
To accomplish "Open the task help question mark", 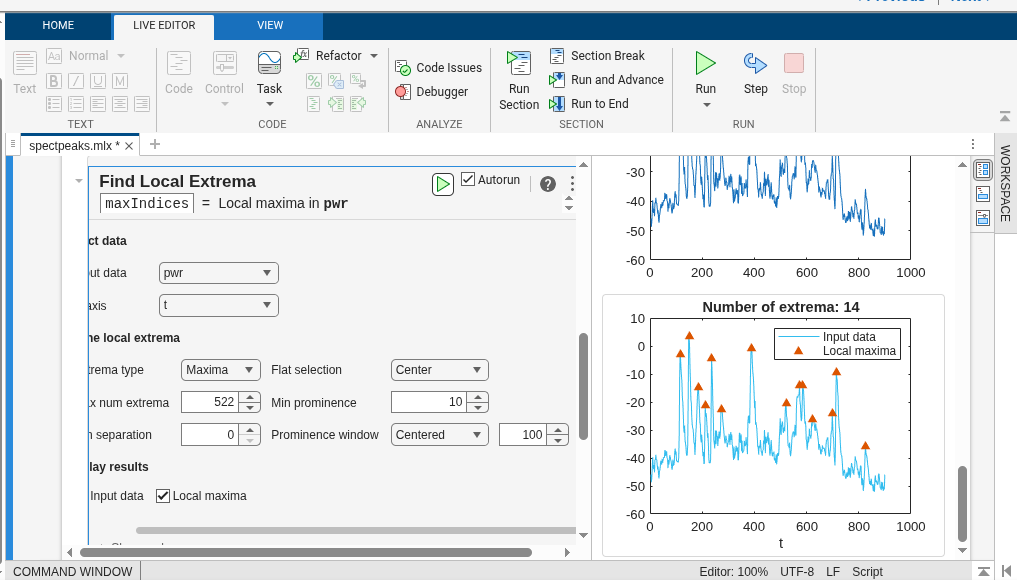I will (x=548, y=184).
